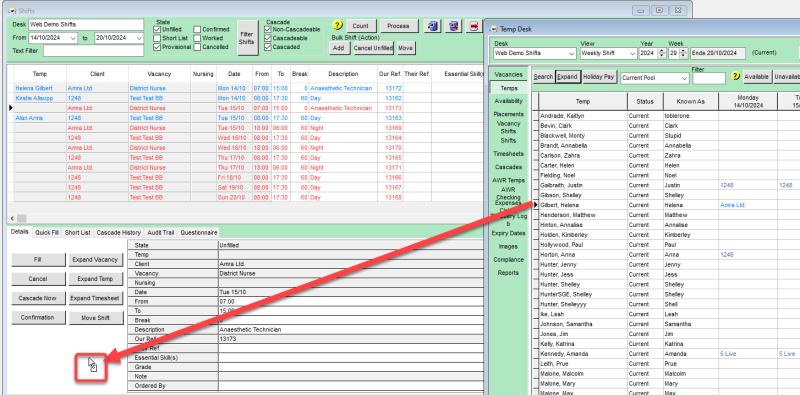Open Timesheets in Temp Desk sidebar
The width and height of the screenshot is (800, 395).
[508, 154]
